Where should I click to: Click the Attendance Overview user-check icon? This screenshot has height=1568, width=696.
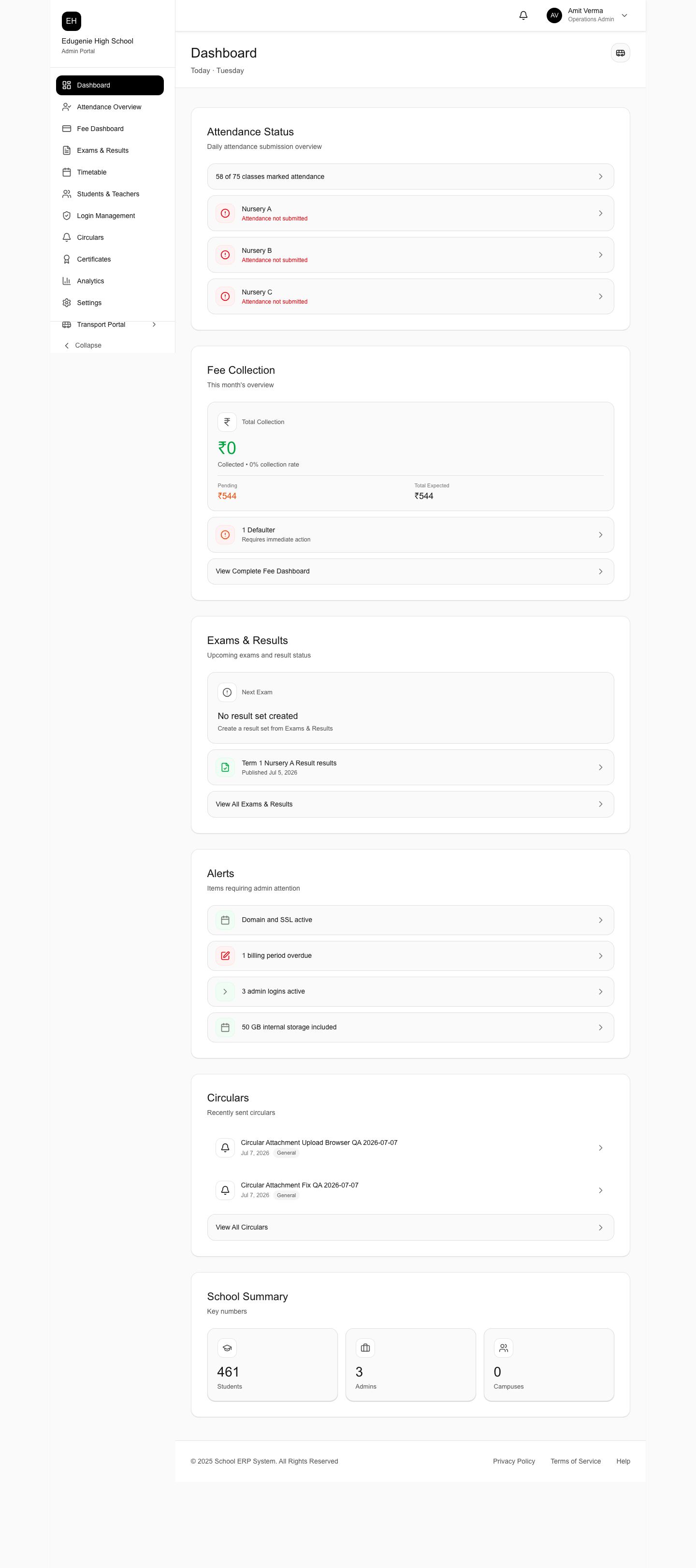(67, 107)
